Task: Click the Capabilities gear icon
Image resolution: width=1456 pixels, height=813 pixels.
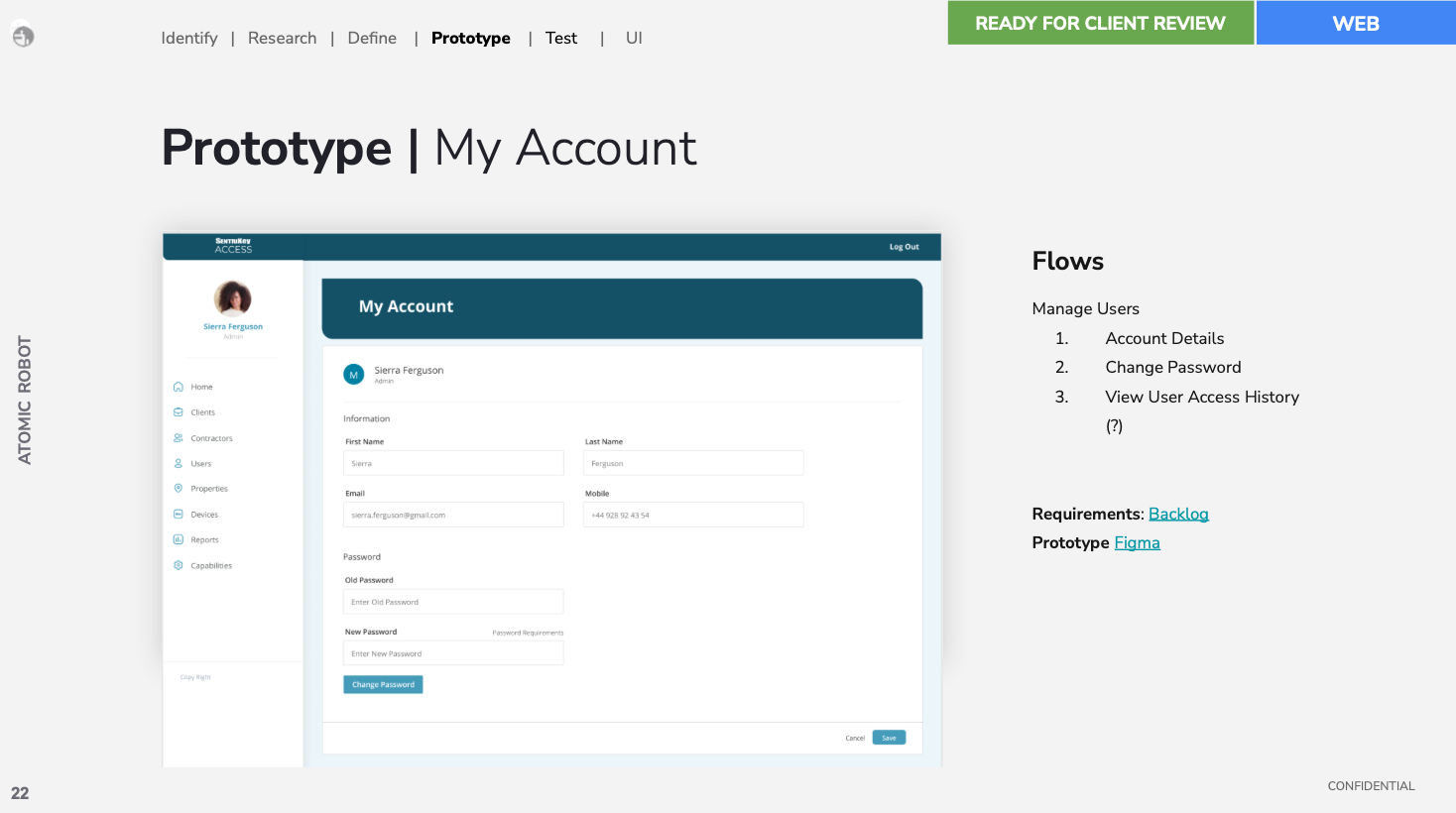Action: (179, 565)
